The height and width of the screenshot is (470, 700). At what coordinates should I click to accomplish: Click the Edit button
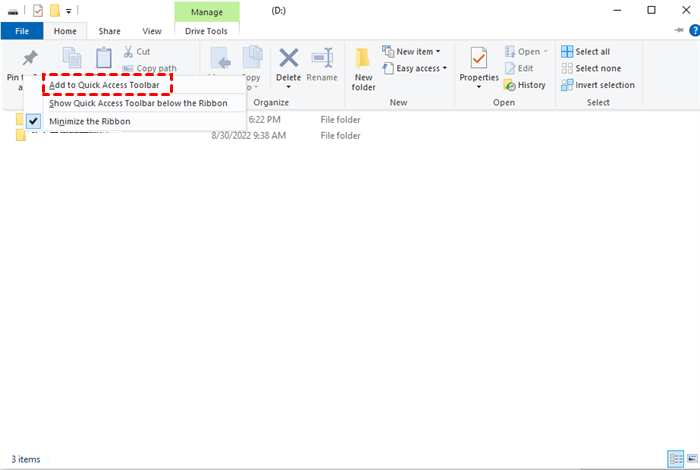519,68
